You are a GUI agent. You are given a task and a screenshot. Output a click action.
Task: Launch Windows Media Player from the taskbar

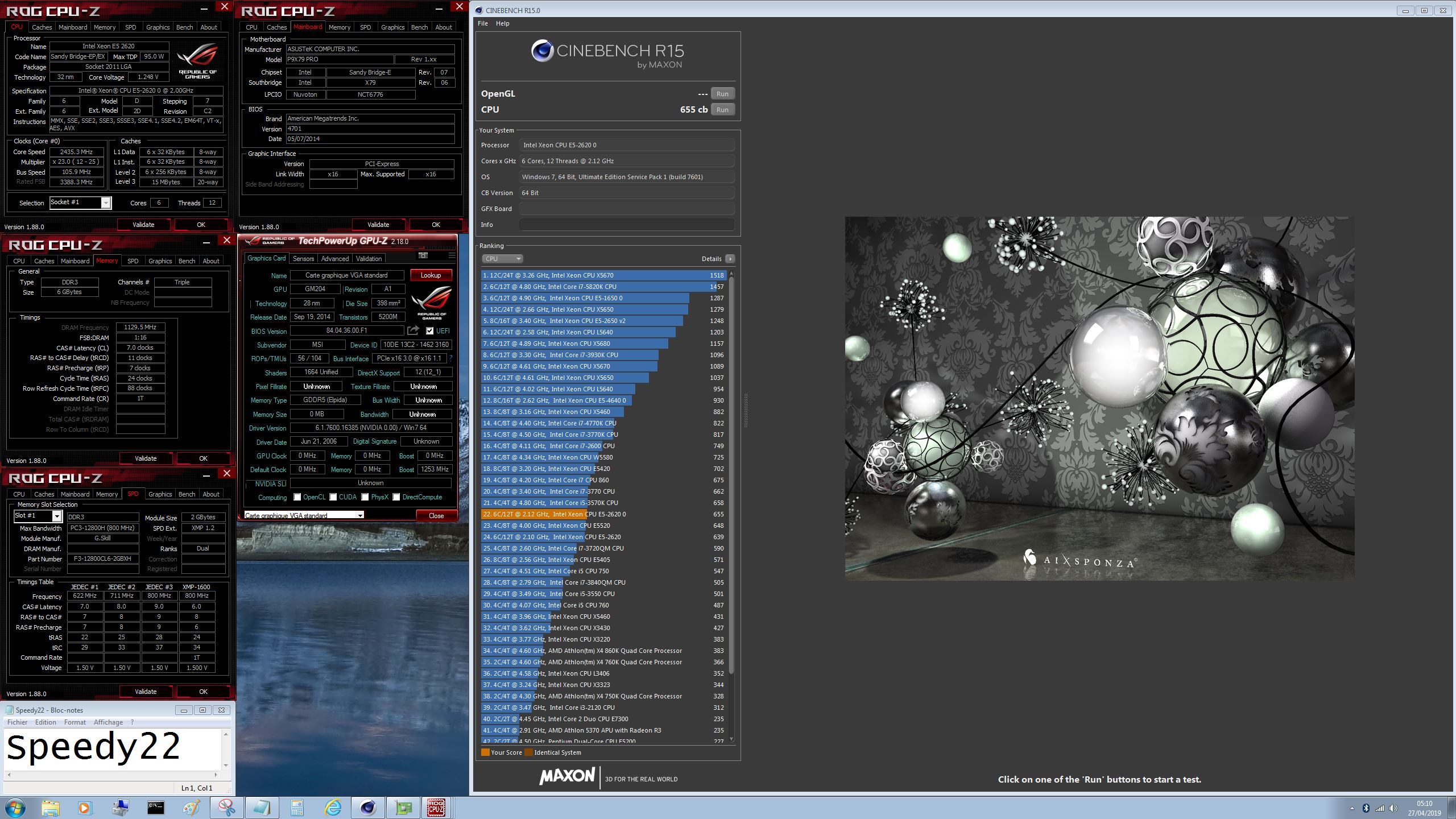[x=84, y=808]
